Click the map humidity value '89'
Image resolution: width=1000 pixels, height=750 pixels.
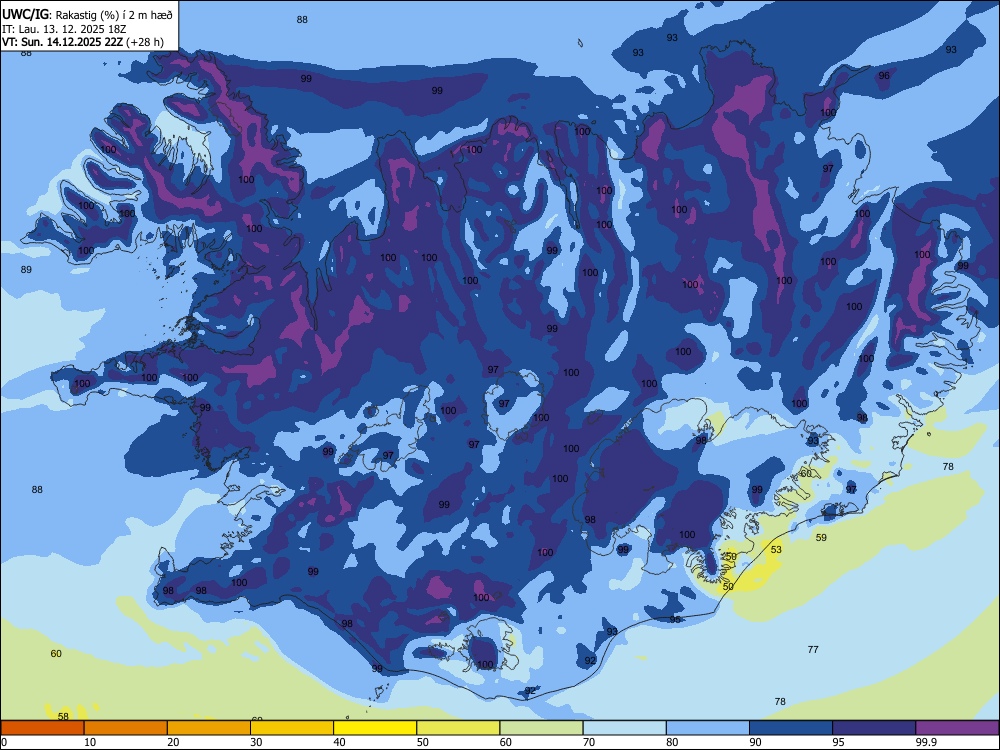tap(26, 270)
